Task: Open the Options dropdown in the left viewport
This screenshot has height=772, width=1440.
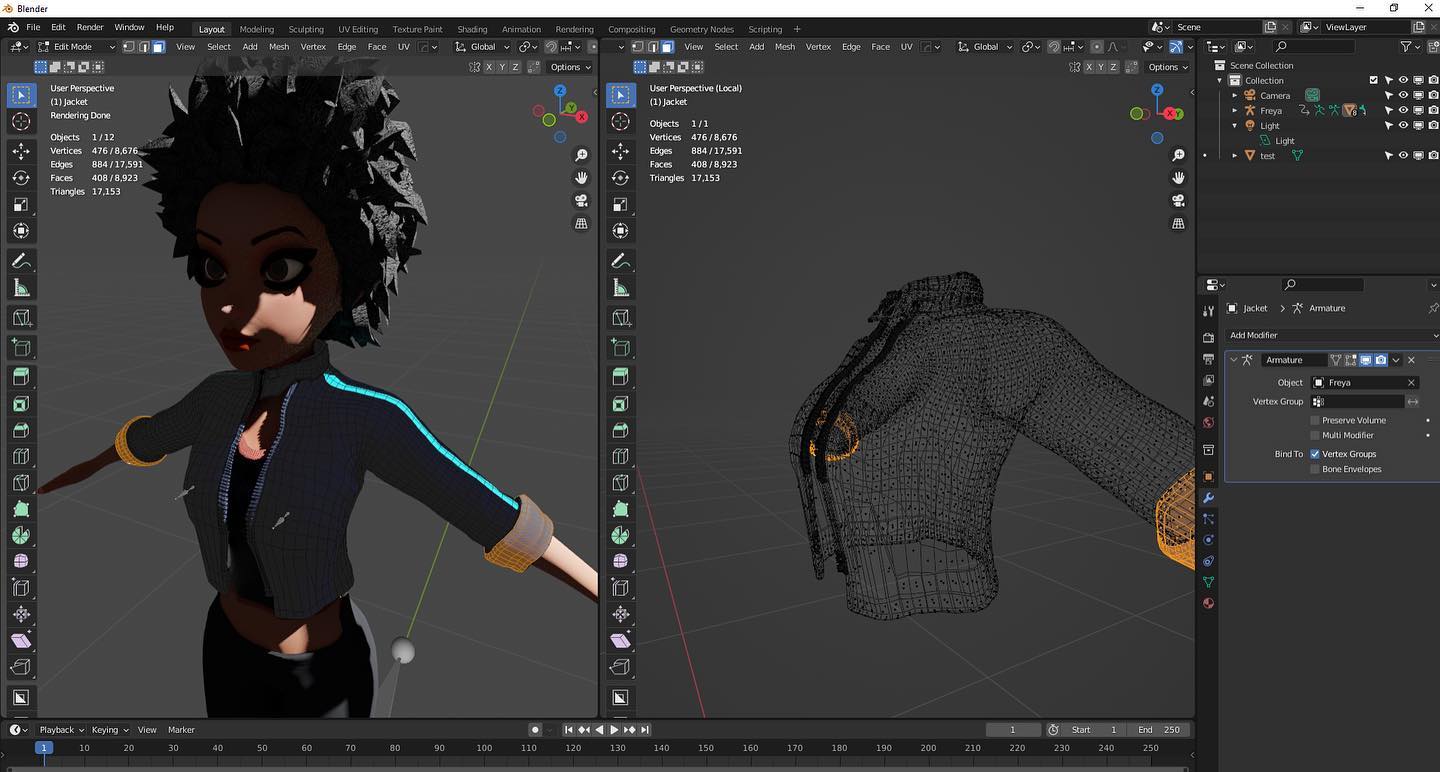Action: click(x=570, y=67)
